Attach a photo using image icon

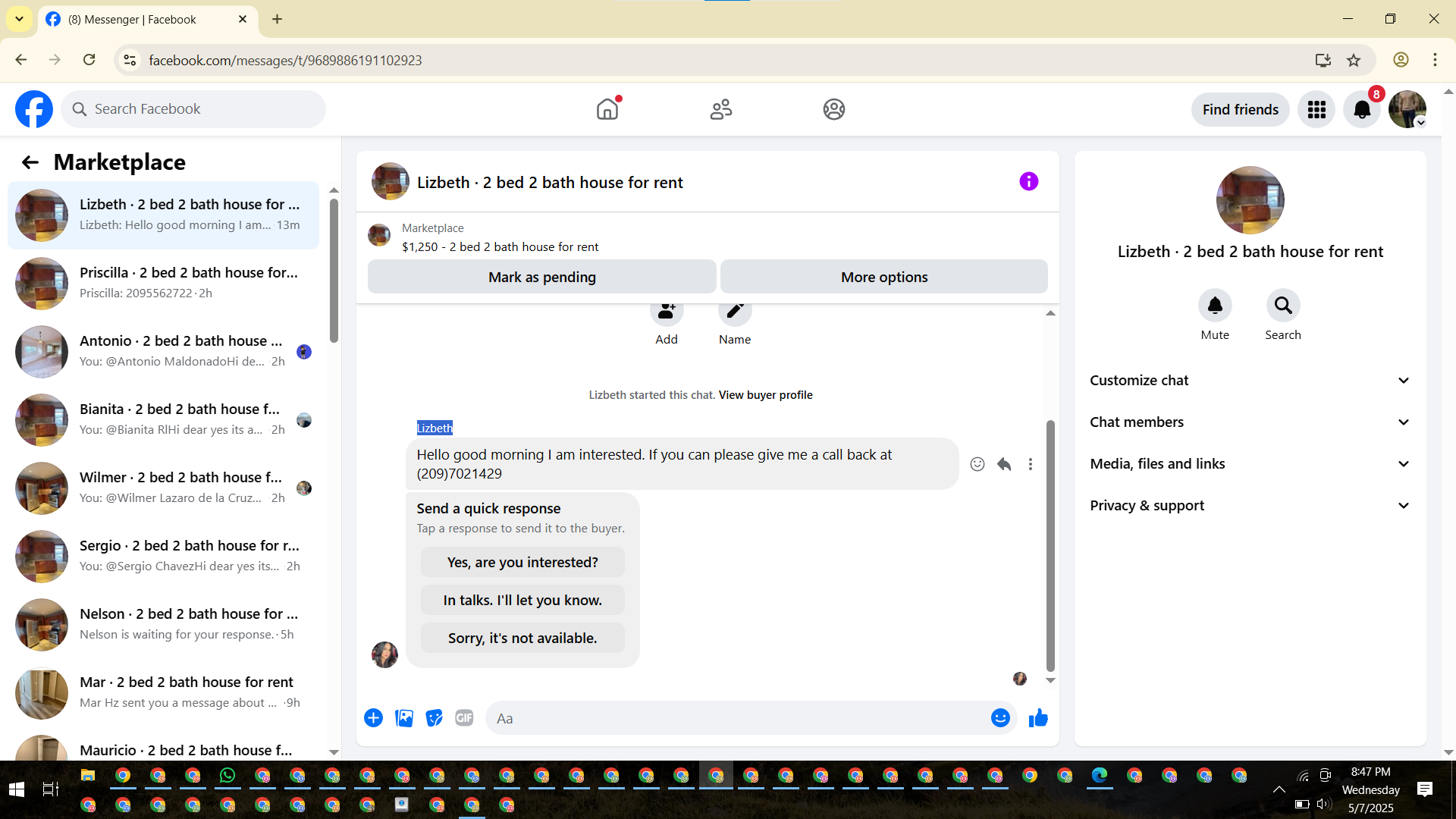(x=404, y=717)
